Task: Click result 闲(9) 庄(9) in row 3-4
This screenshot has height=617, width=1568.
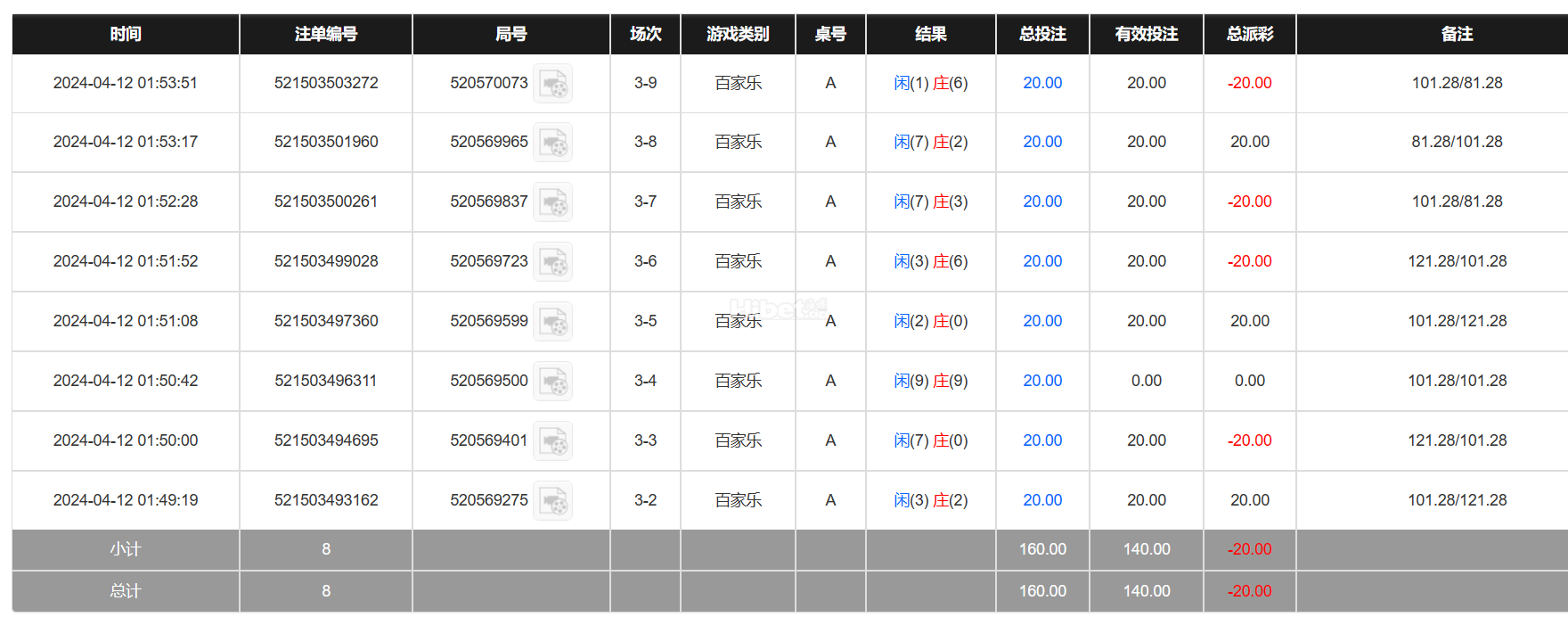Action: coord(931,381)
